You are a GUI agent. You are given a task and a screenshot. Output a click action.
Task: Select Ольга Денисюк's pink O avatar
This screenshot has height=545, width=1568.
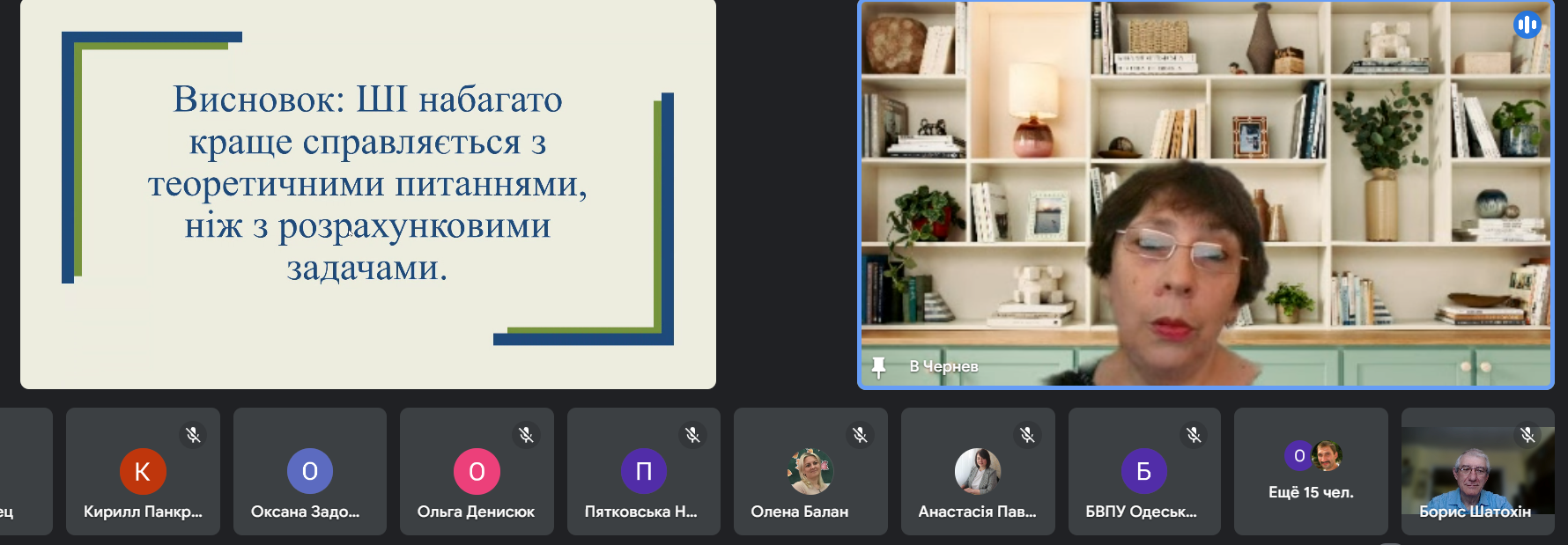tap(477, 471)
